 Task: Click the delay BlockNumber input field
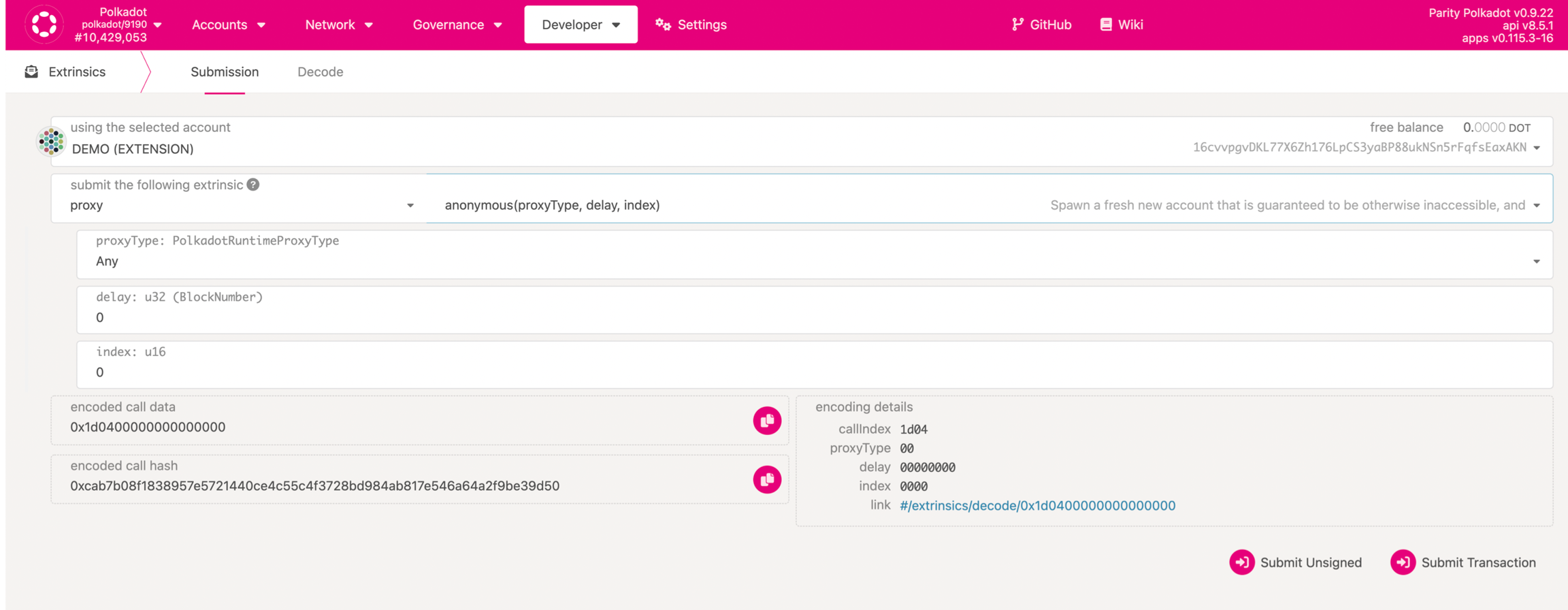pyautogui.click(x=814, y=317)
